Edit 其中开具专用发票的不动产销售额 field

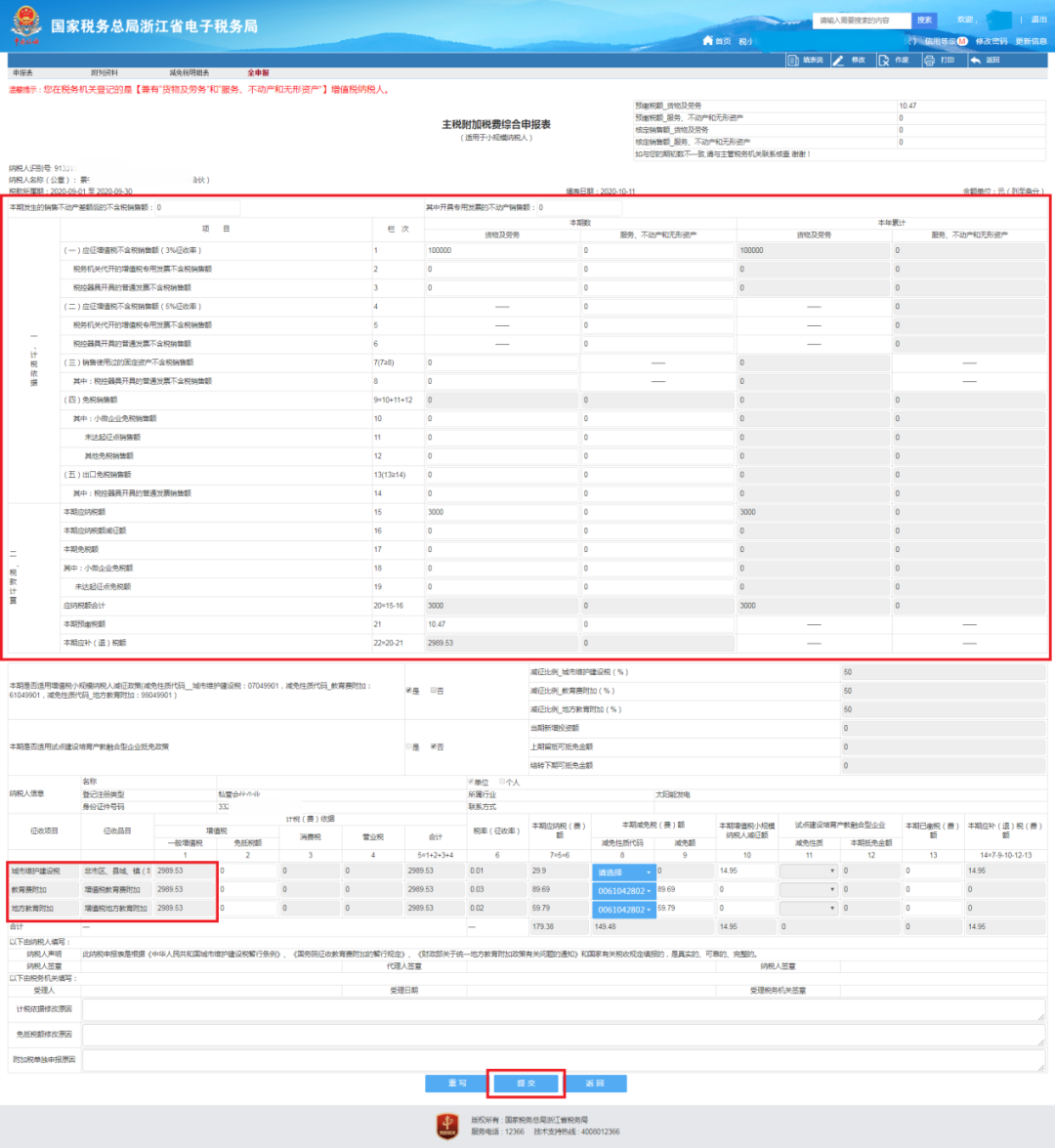pyautogui.click(x=579, y=207)
